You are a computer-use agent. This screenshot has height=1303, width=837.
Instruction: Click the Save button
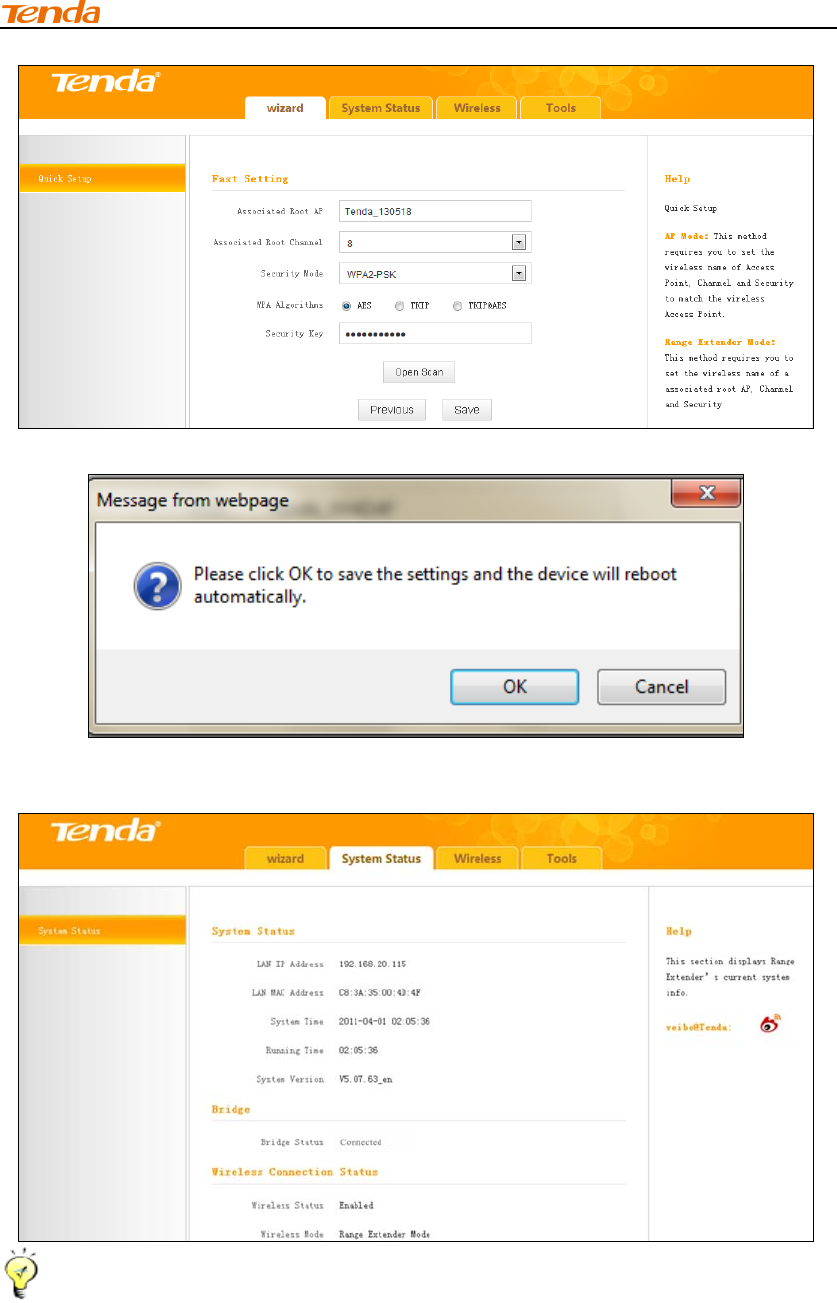[467, 410]
